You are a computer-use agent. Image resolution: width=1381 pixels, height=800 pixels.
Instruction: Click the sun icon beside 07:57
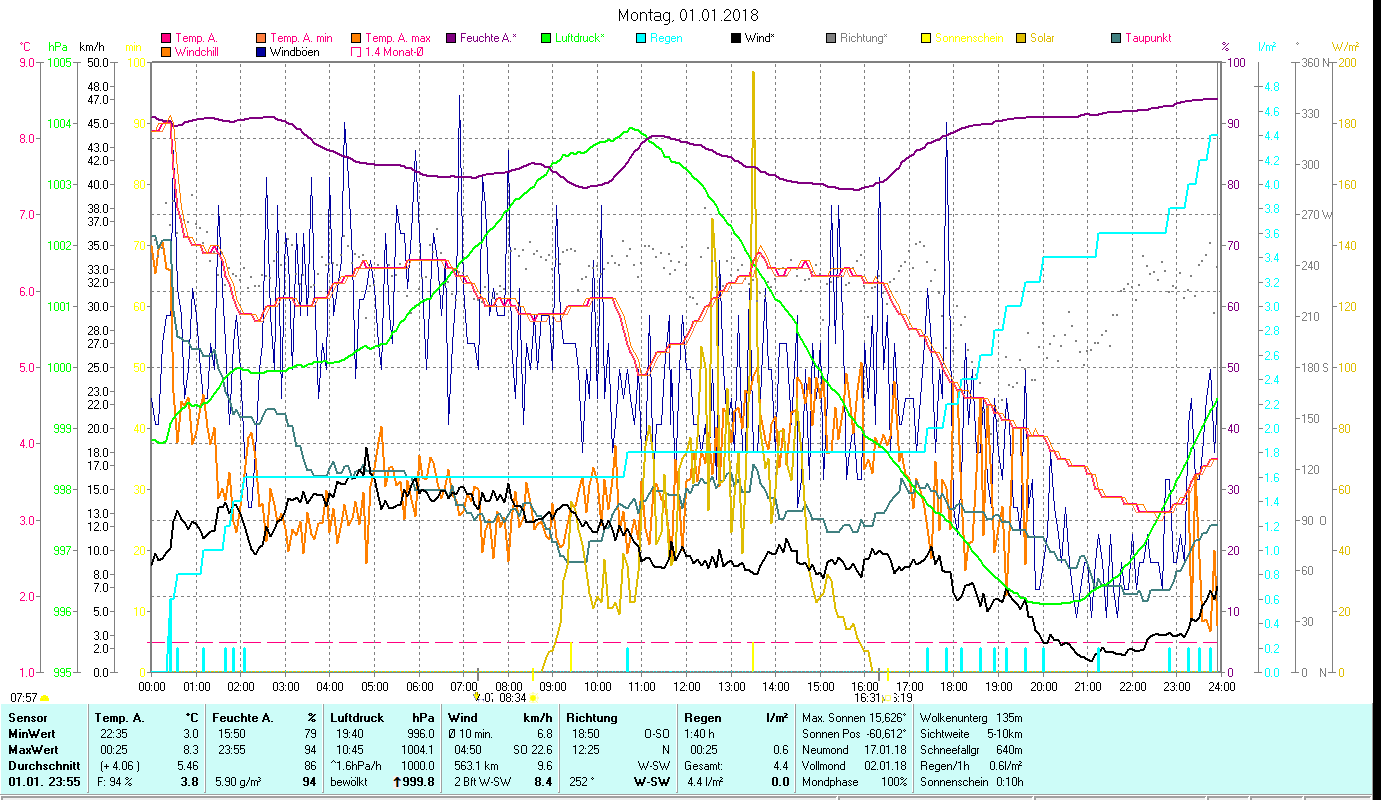(44, 697)
